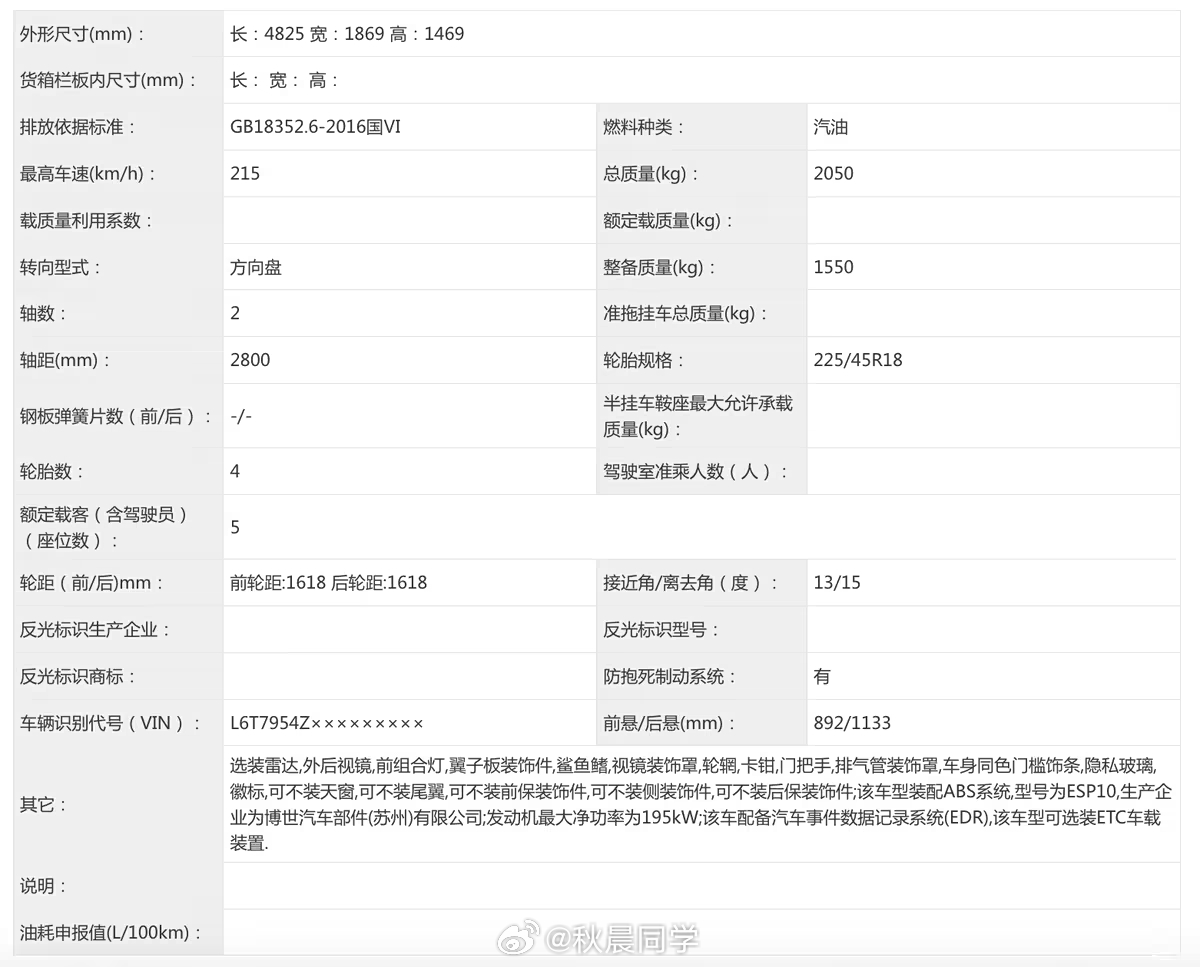The height and width of the screenshot is (967, 1200).
Task: Click steering type value 方向盘
Action: pos(256,267)
